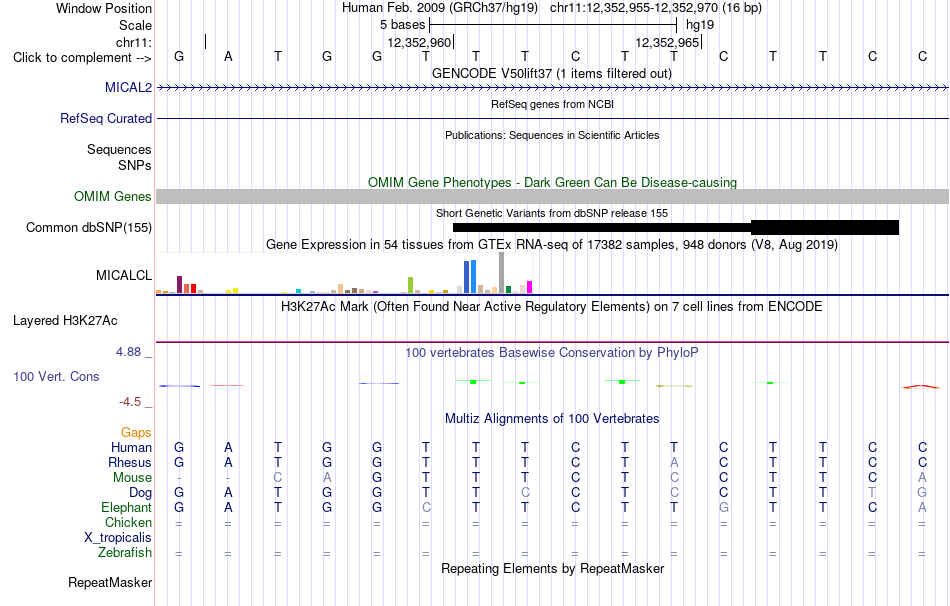Screen dimensions: 950x606
Task: Click the last C base in sequence row
Action: click(x=922, y=56)
